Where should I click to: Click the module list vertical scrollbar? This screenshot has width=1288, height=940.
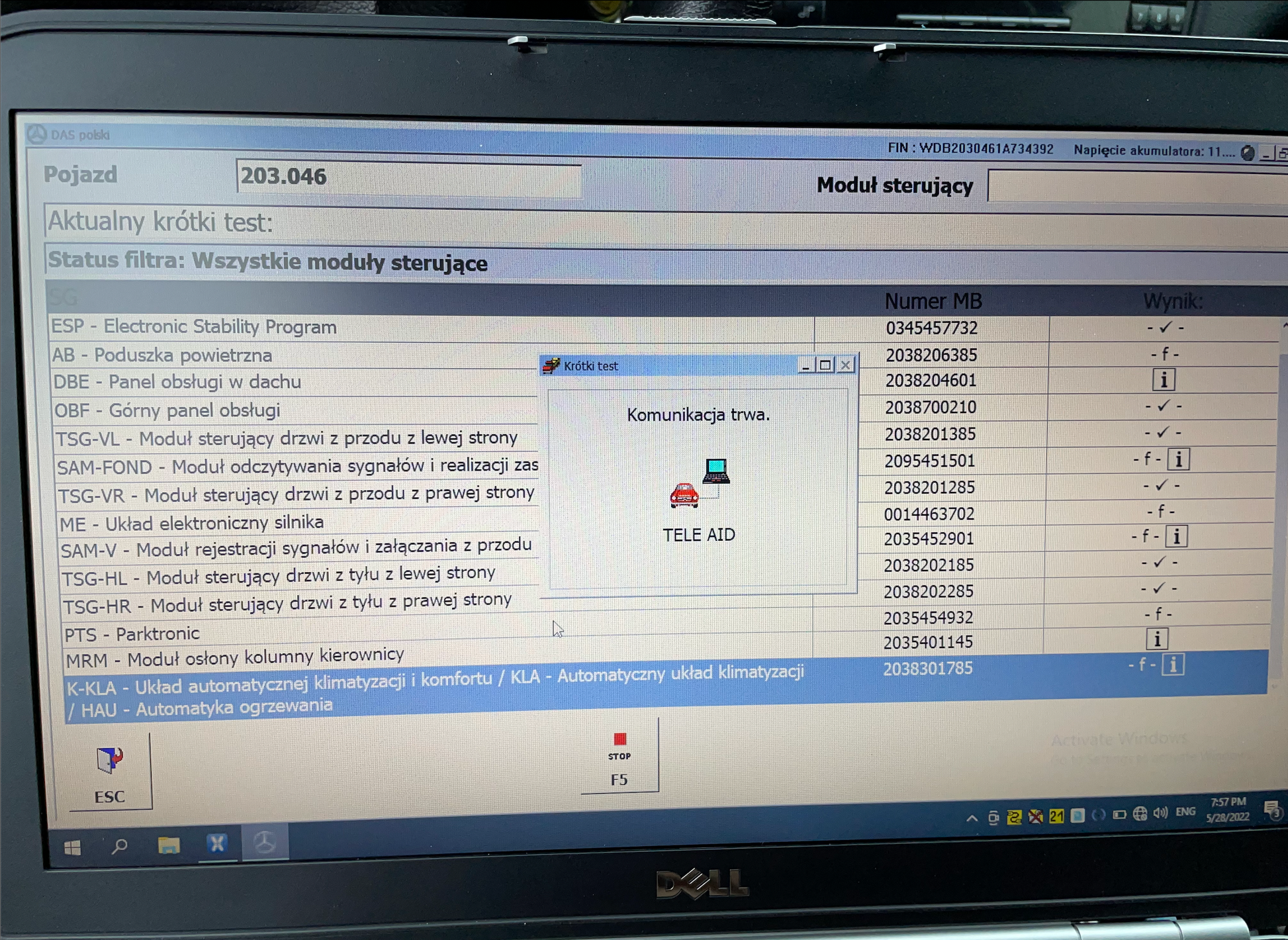pos(1280,503)
